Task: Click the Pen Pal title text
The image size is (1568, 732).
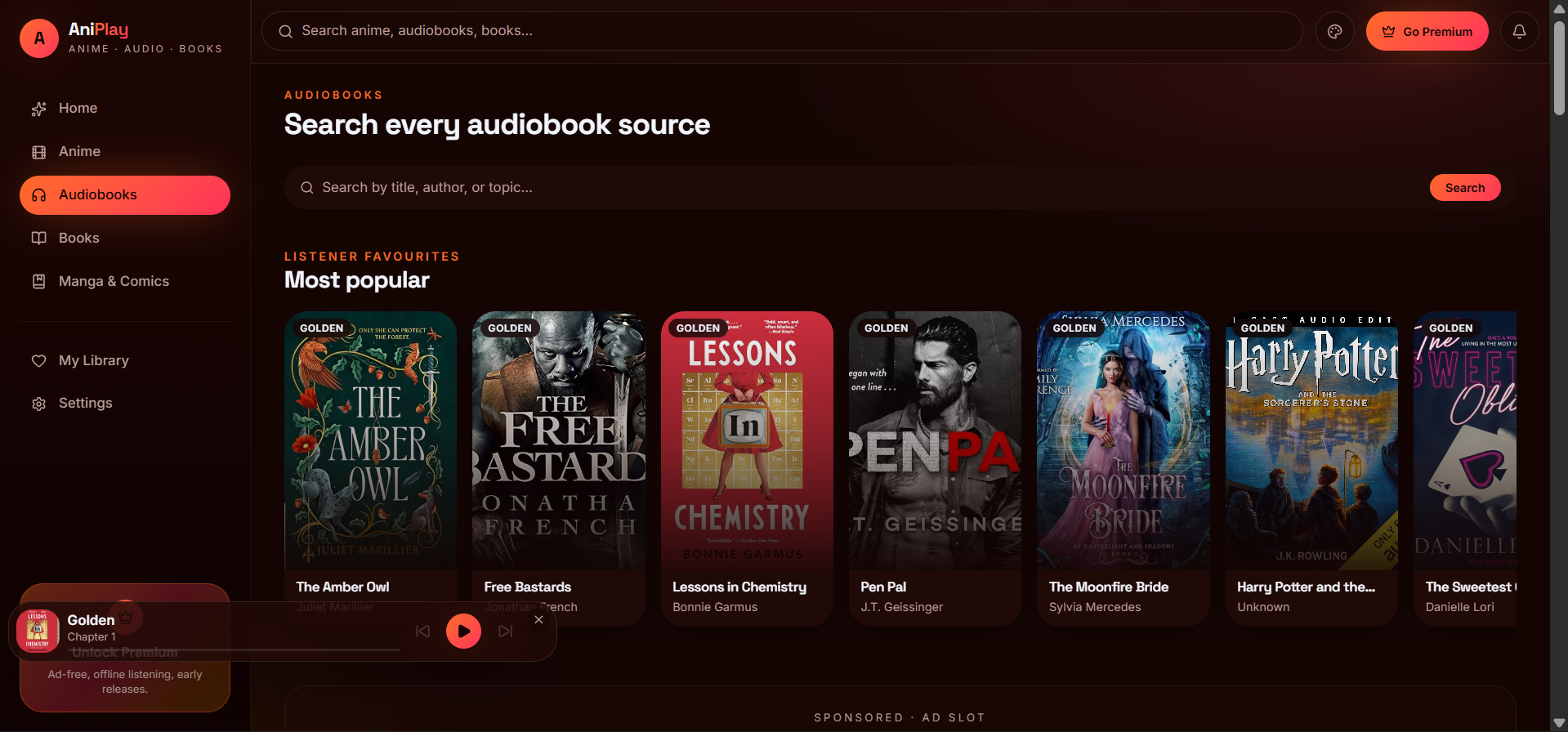Action: (883, 587)
